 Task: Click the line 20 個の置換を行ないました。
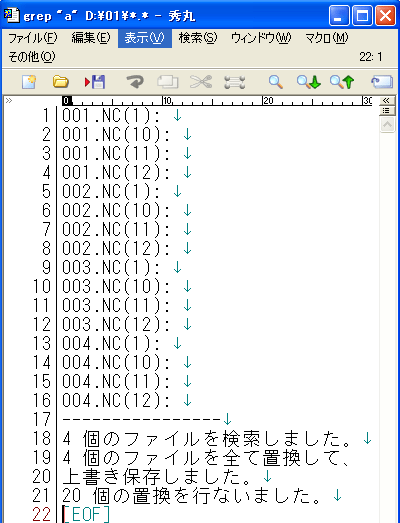(x=192, y=496)
